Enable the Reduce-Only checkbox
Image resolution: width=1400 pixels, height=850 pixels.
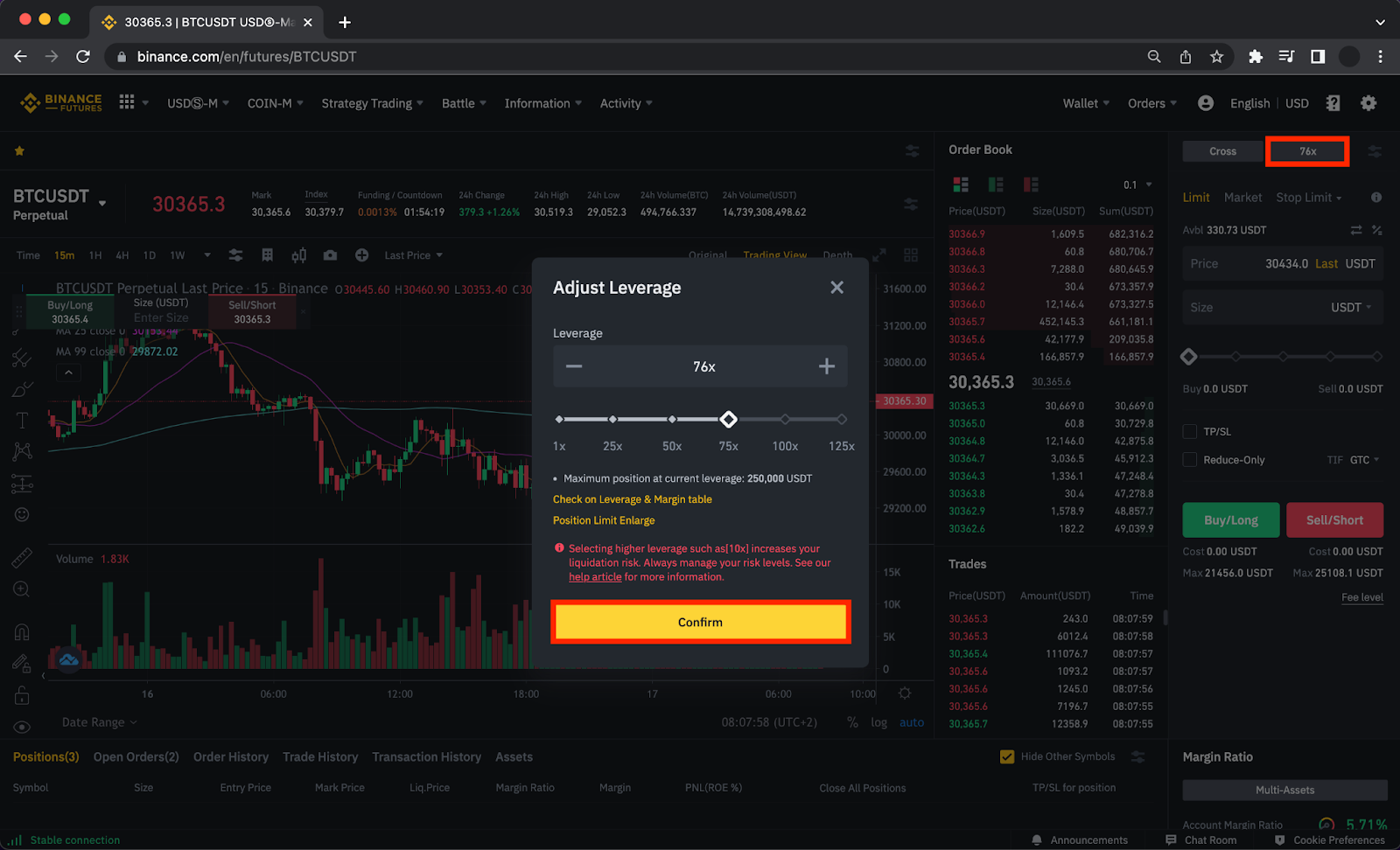[x=1190, y=460]
